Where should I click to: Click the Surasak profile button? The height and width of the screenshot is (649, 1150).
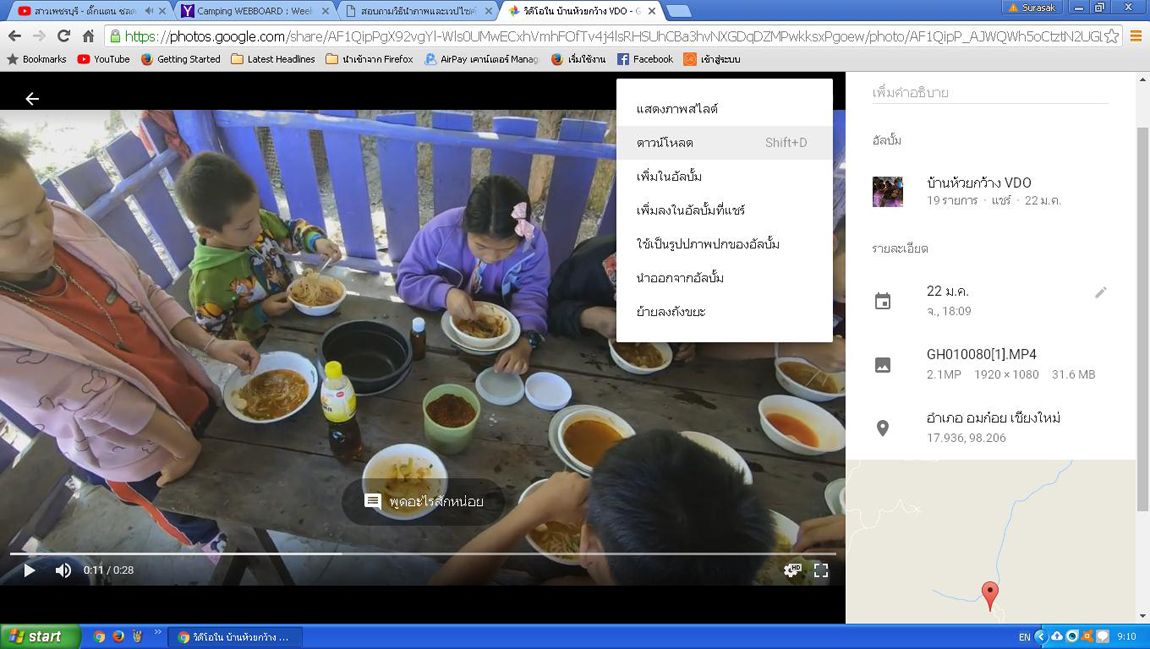pos(1033,7)
